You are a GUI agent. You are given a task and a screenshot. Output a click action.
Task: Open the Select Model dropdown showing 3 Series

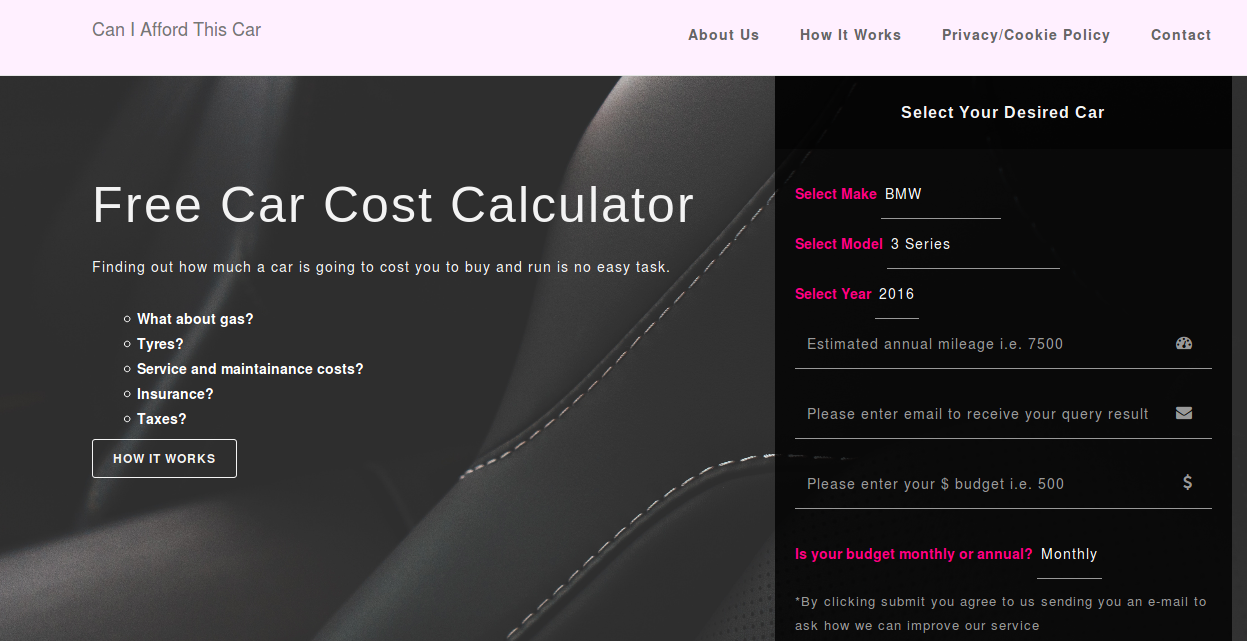click(x=972, y=245)
